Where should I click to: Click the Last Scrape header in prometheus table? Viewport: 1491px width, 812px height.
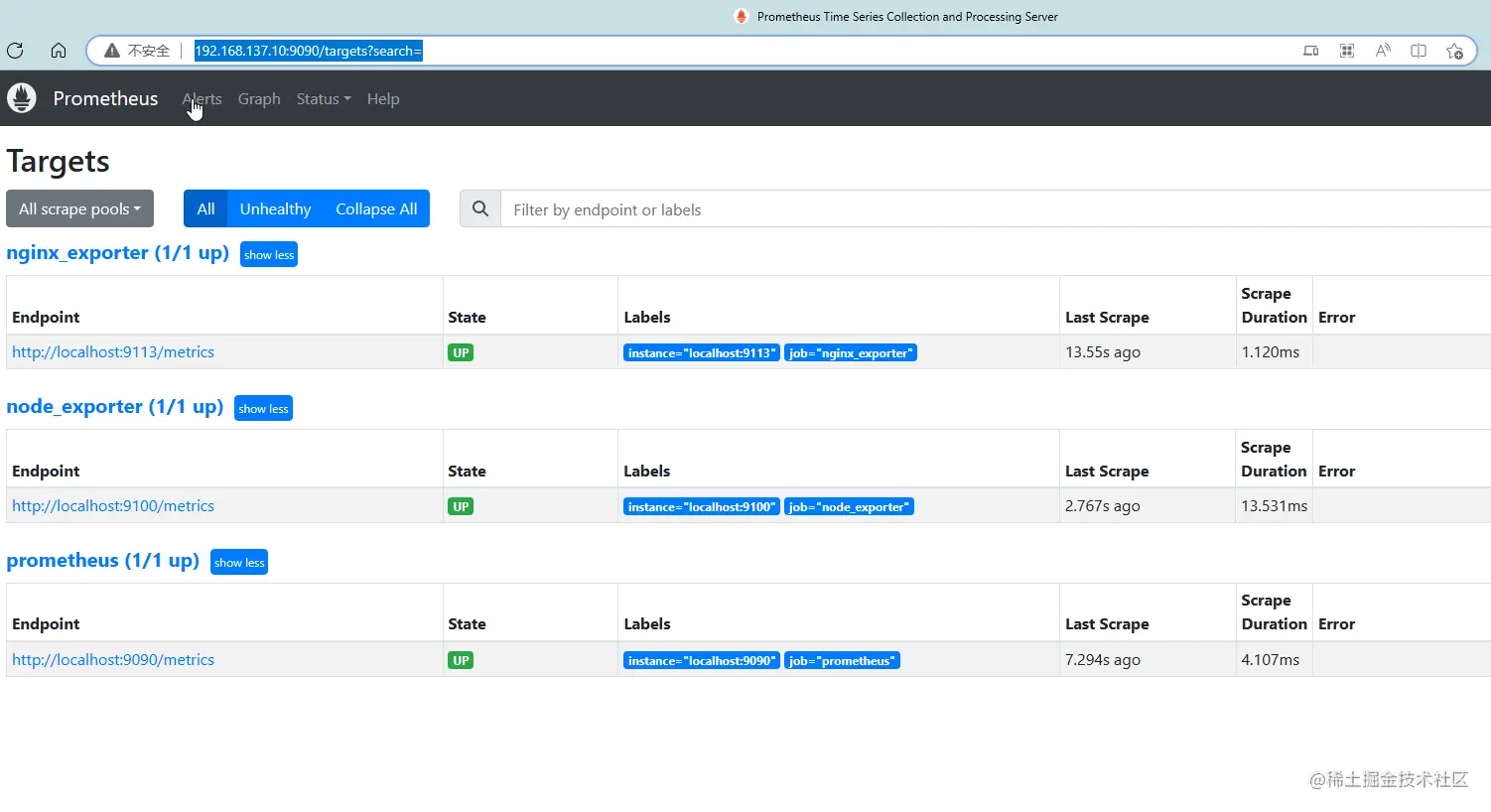1107,624
